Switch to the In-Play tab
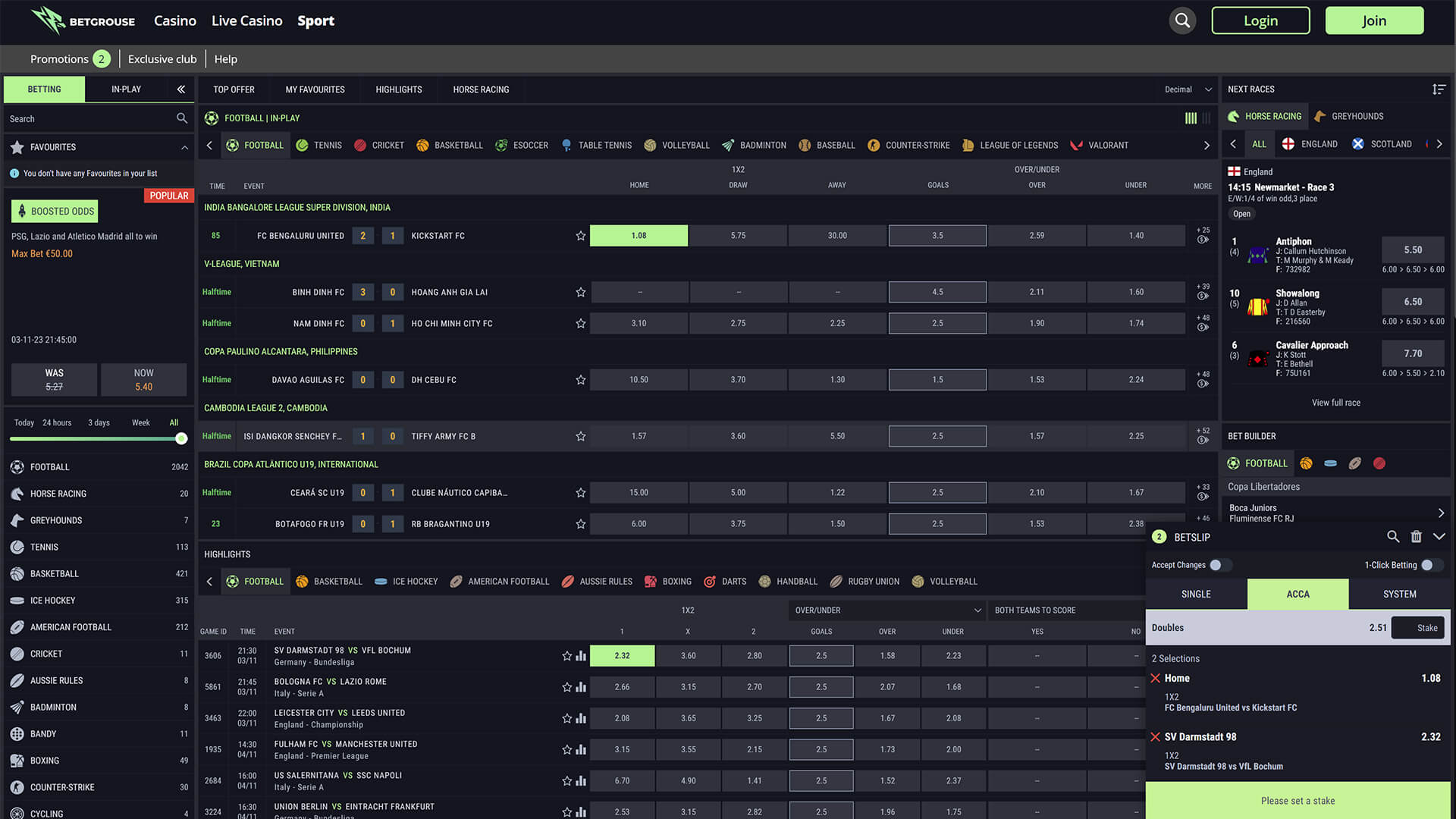 pyautogui.click(x=126, y=89)
